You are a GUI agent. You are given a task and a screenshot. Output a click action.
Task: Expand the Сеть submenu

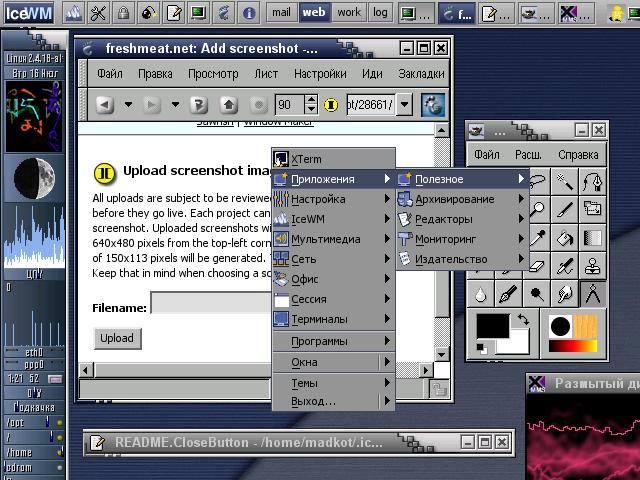(x=334, y=259)
